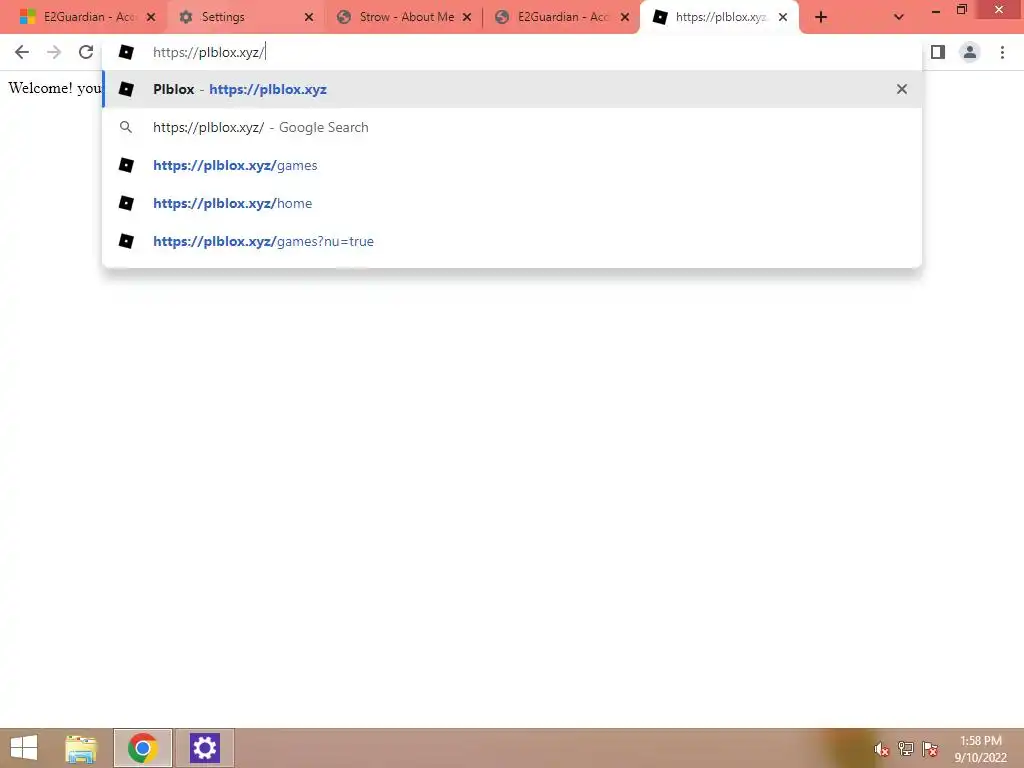Click the site icon left of address bar
This screenshot has height=768, width=1024.
126,52
